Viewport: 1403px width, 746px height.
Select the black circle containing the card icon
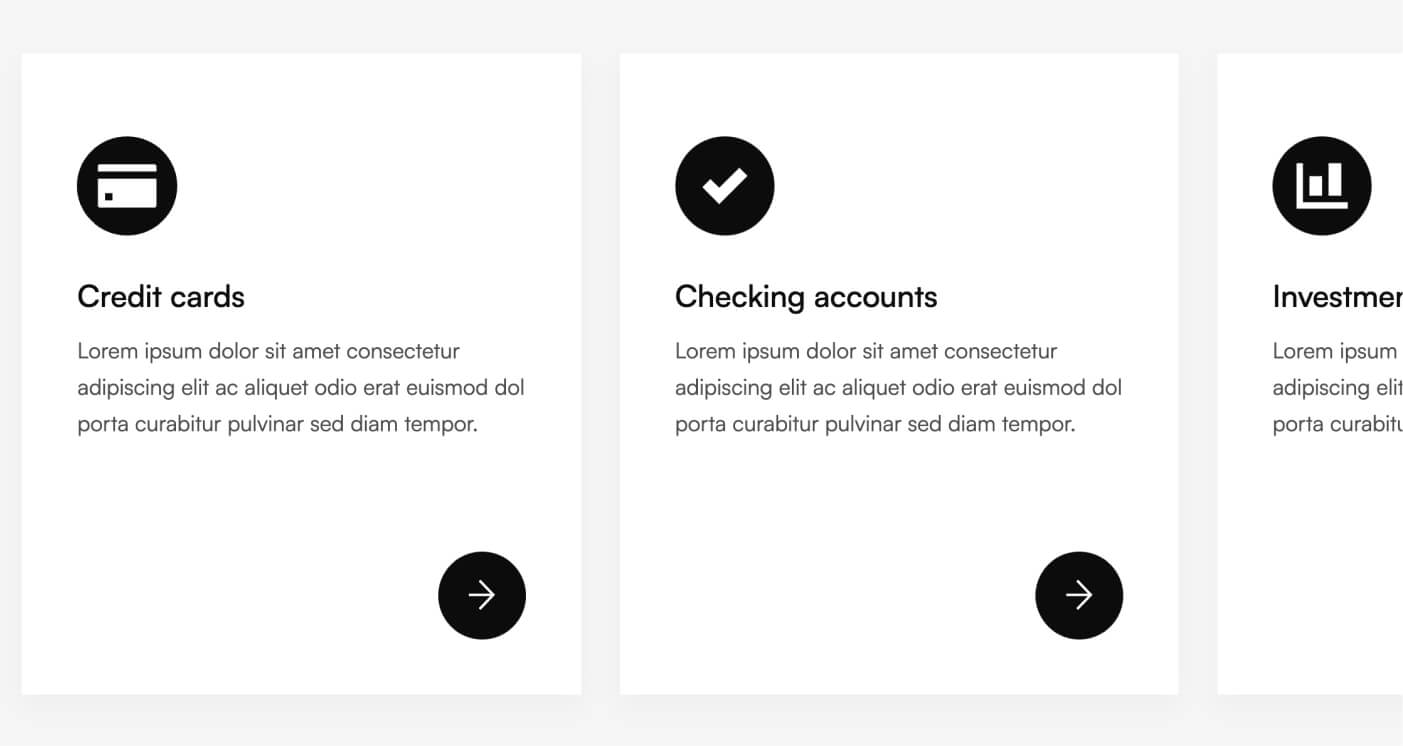(127, 185)
